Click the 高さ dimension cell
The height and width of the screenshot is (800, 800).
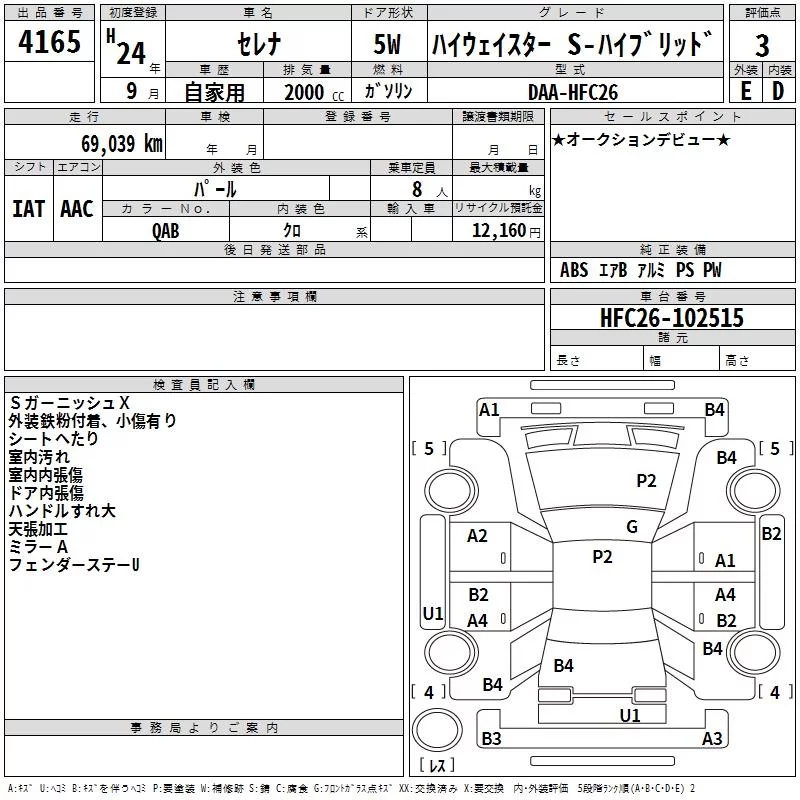pyautogui.click(x=757, y=360)
